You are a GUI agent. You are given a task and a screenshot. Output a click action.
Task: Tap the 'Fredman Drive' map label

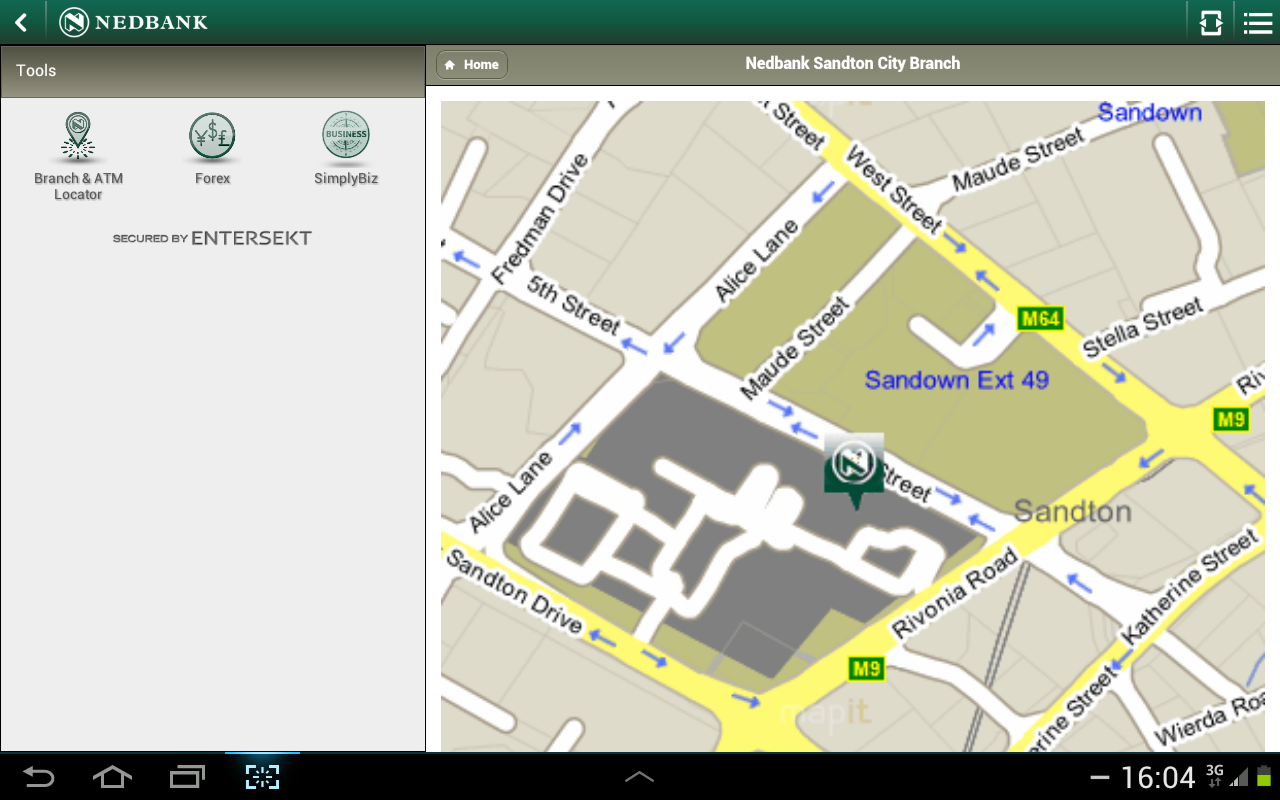541,217
